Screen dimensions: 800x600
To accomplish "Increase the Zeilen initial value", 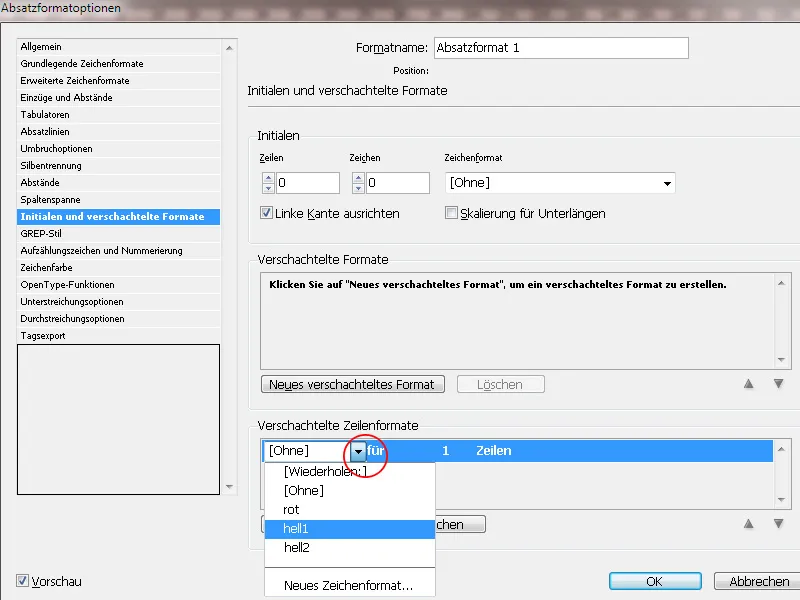I will coord(268,178).
